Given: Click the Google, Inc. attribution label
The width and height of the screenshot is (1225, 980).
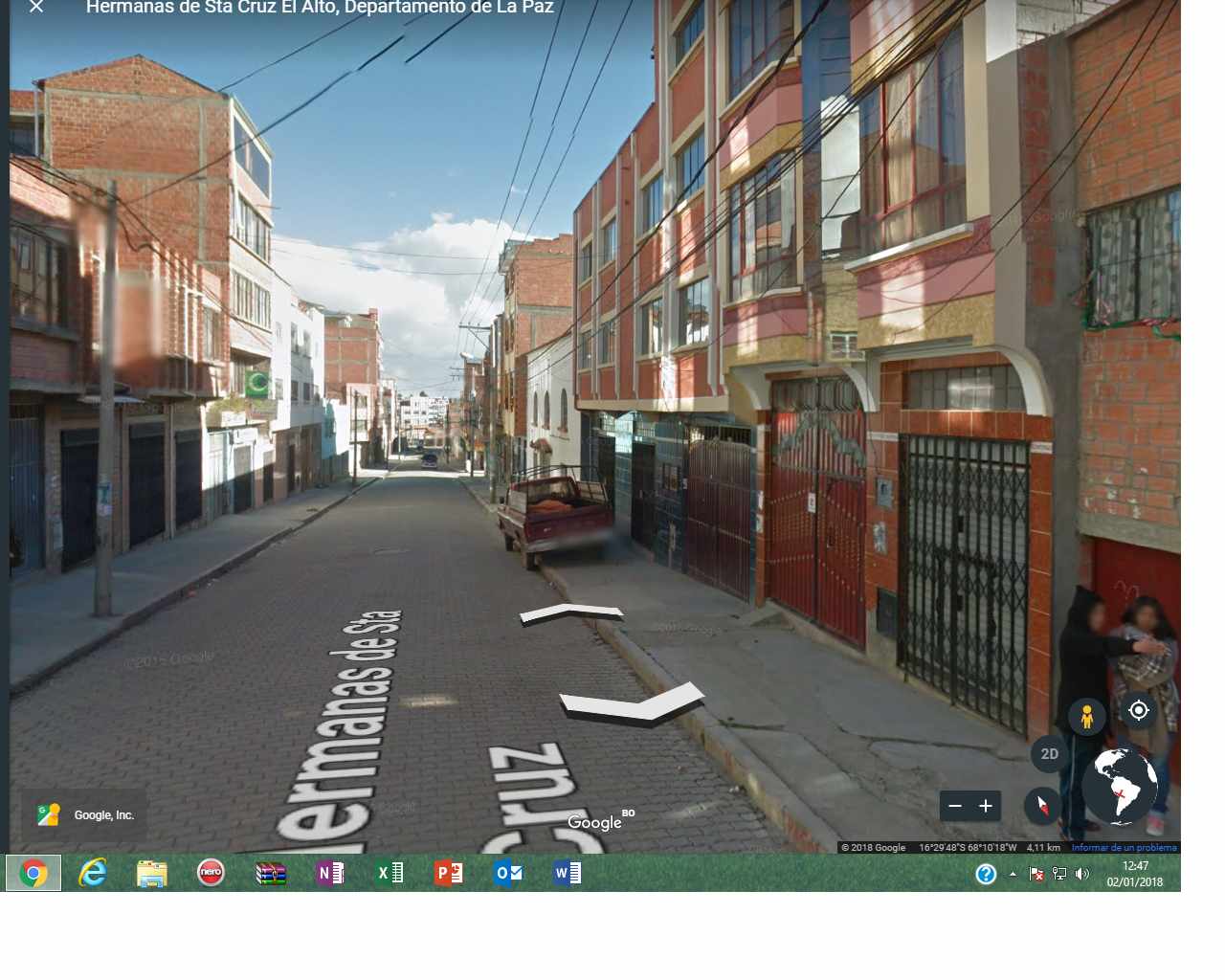Looking at the screenshot, I should pos(103,813).
